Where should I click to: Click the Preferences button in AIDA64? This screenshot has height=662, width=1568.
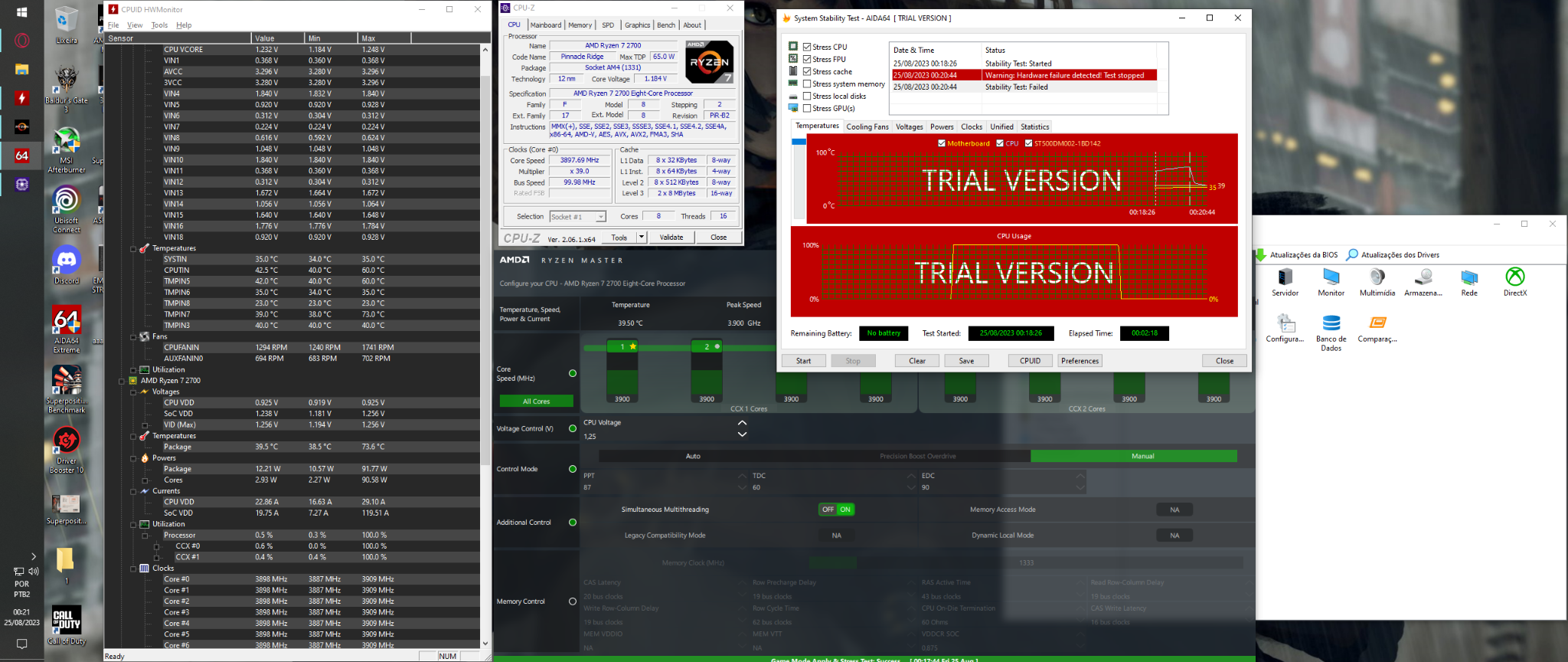(x=1080, y=361)
